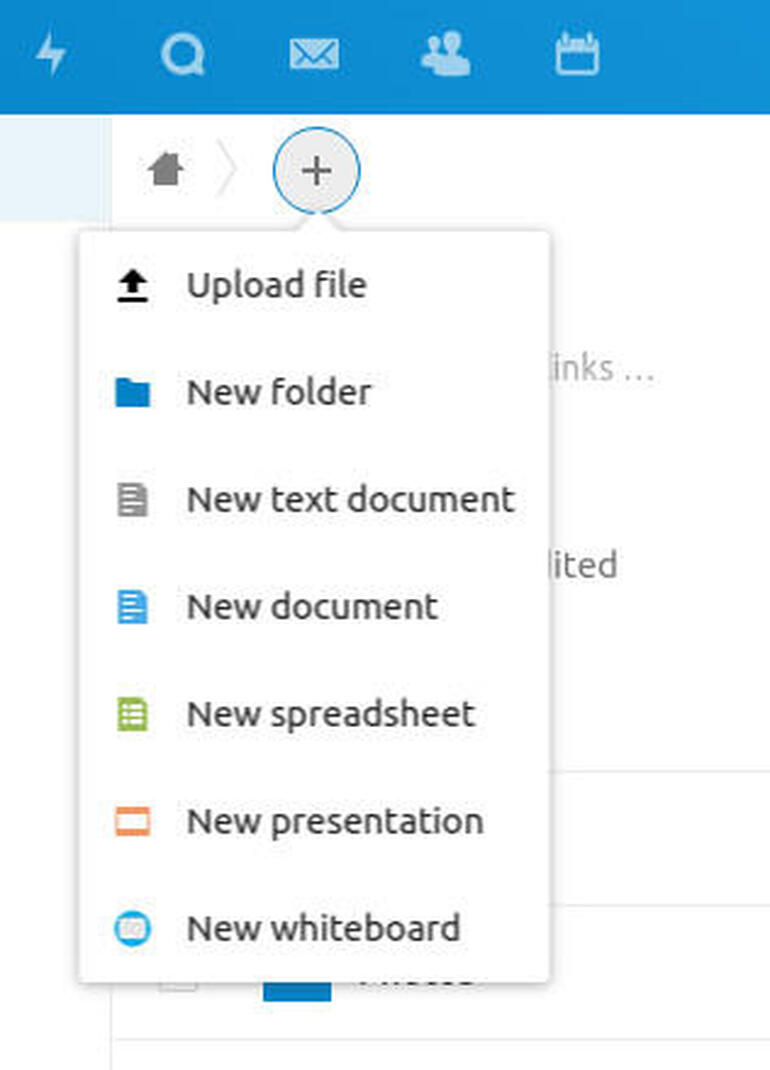The width and height of the screenshot is (770, 1070).
Task: Open the Activity lightning bolt icon
Action: tap(51, 55)
